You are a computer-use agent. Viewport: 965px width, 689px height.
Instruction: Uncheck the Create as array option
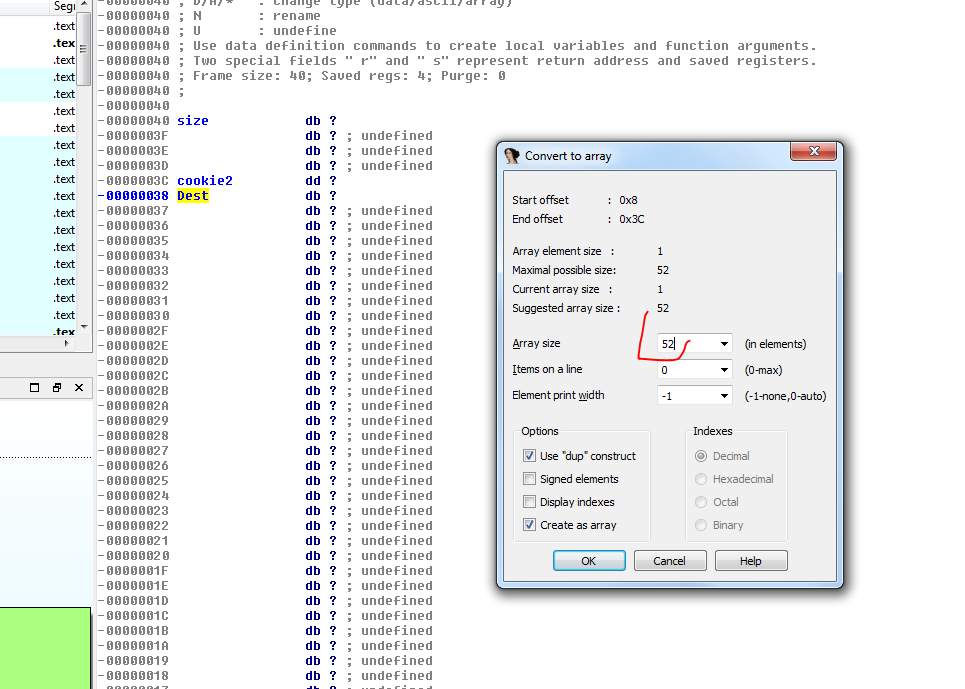coord(530,525)
